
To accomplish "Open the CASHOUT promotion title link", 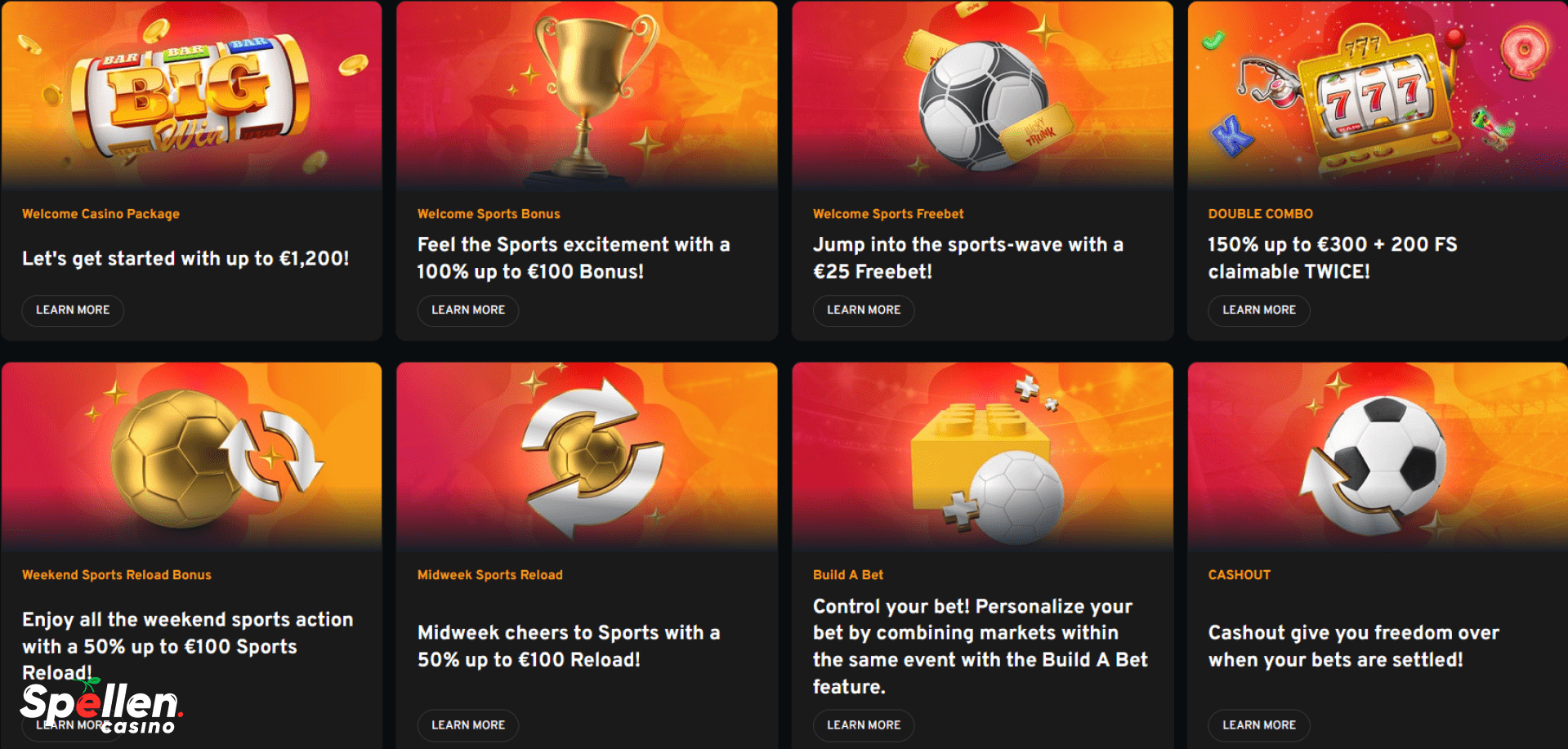I will (1239, 575).
